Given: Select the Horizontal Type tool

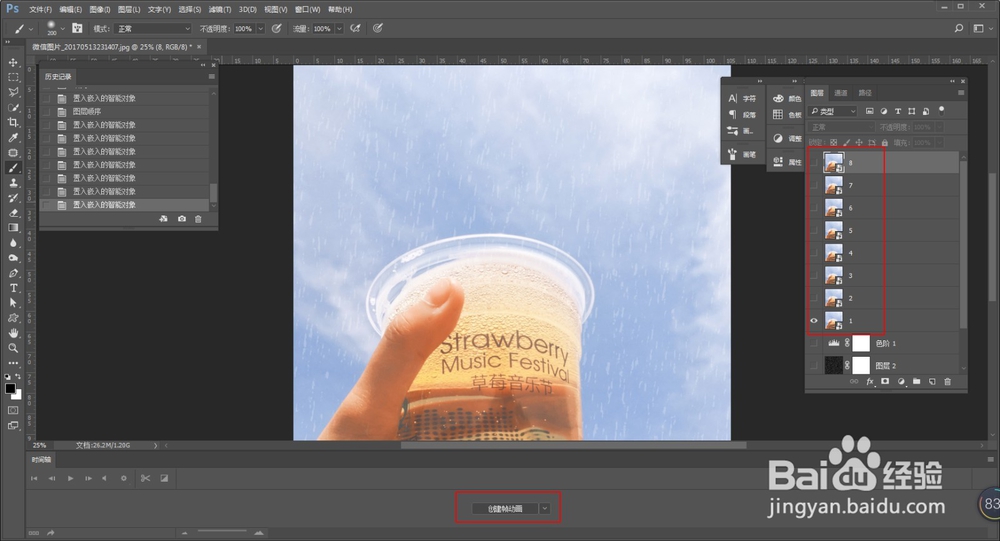Looking at the screenshot, I should (13, 288).
